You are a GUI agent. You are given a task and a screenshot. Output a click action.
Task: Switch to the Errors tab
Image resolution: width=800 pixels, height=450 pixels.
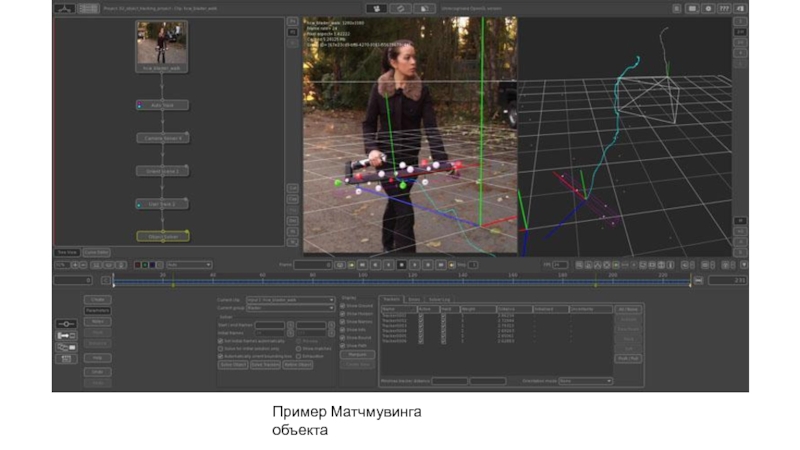coord(414,299)
